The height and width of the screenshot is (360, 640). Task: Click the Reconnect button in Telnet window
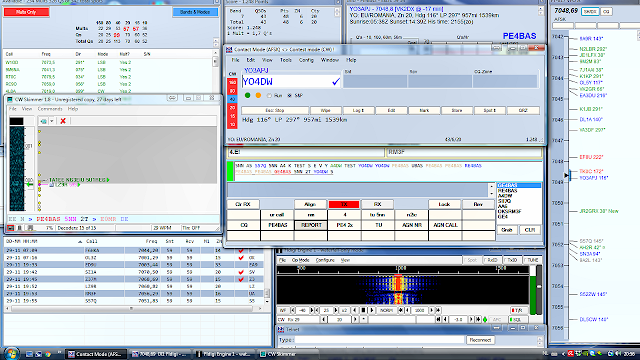[480, 340]
